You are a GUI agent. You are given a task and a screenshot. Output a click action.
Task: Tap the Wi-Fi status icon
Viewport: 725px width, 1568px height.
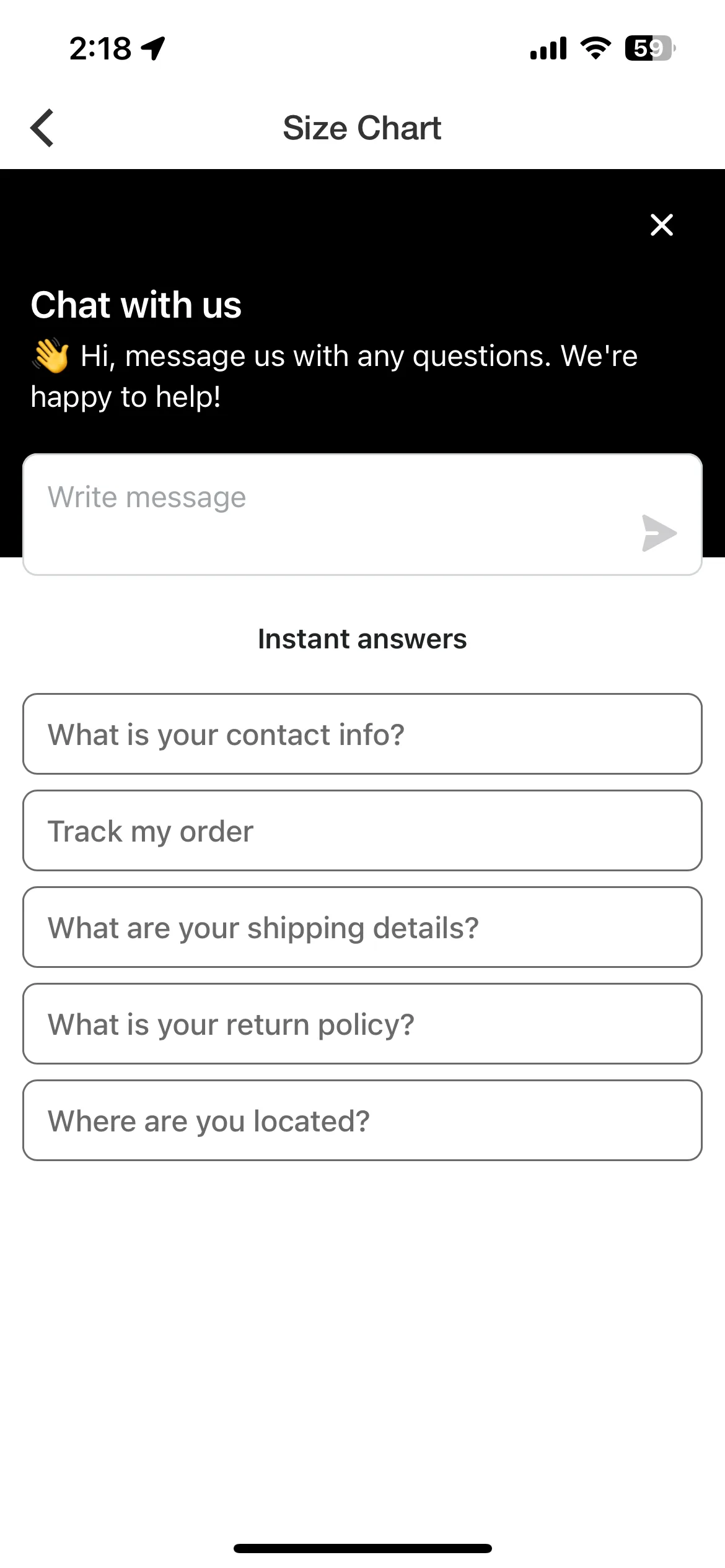click(595, 48)
